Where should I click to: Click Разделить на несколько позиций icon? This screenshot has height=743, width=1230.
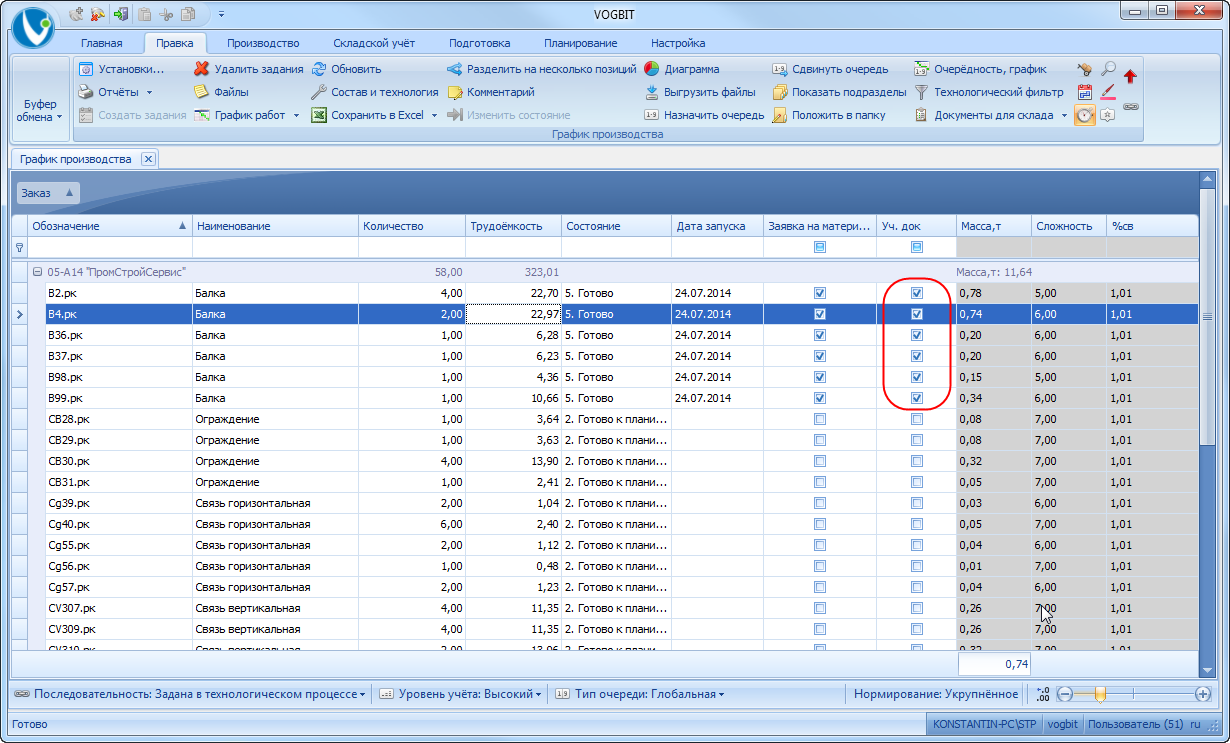click(x=454, y=69)
